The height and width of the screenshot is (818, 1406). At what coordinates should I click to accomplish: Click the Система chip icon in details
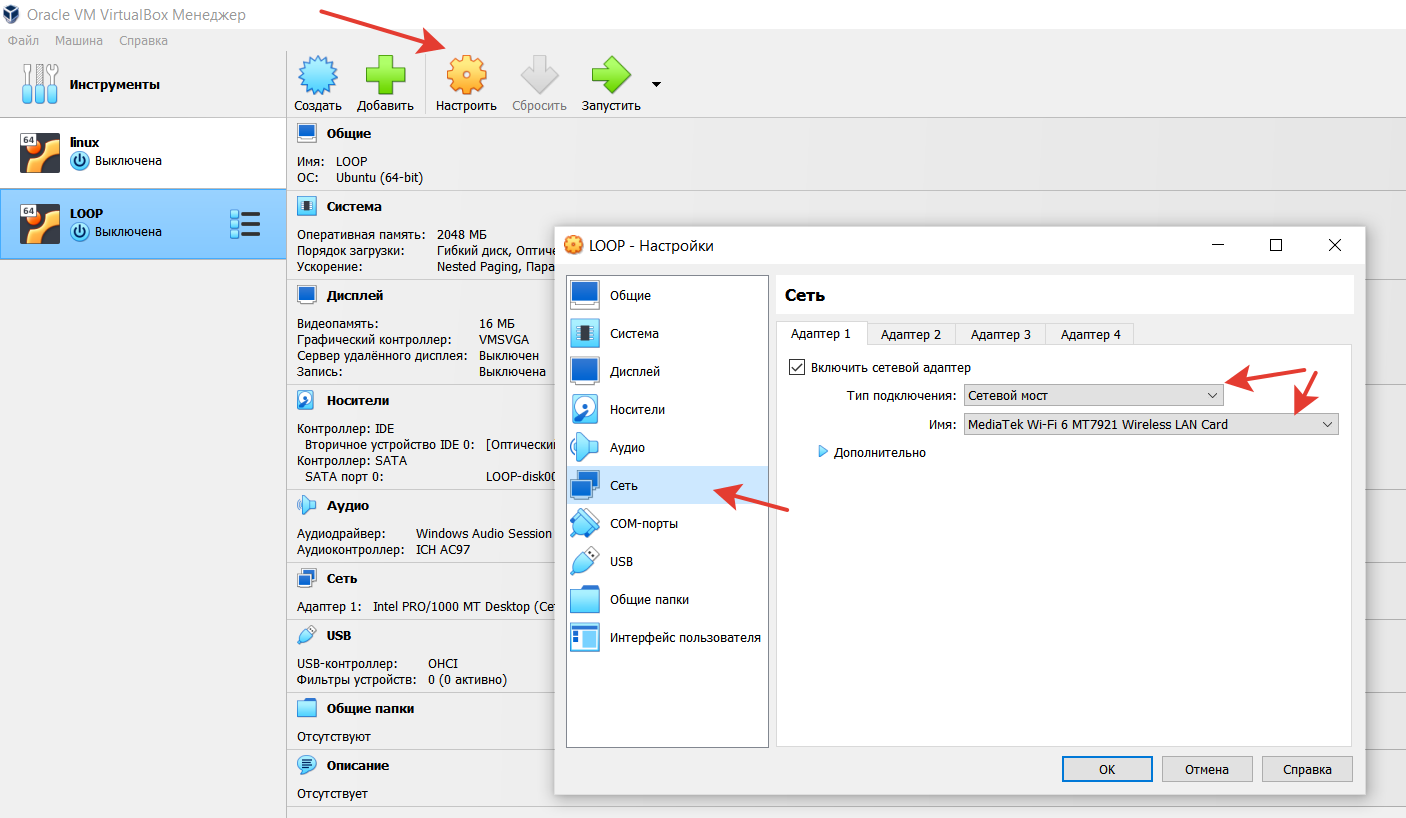[307, 206]
